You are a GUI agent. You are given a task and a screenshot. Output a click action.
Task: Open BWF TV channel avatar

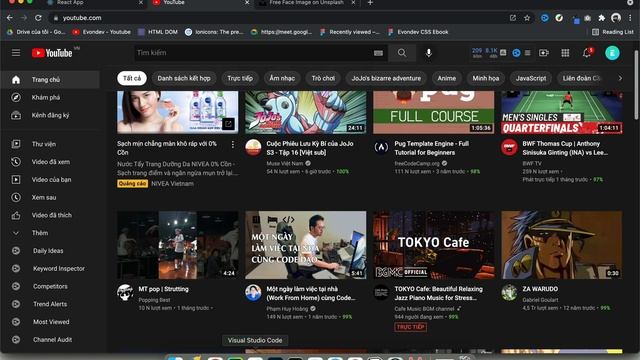pyautogui.click(x=509, y=147)
